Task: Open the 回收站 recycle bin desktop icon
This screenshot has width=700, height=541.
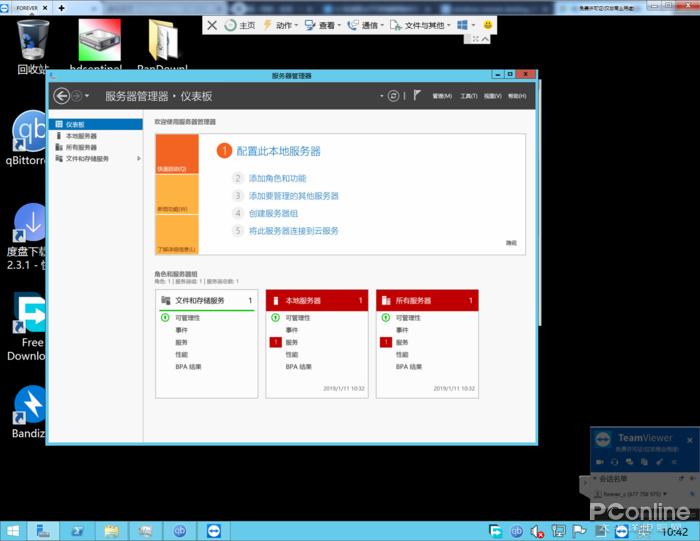Action: 32,46
